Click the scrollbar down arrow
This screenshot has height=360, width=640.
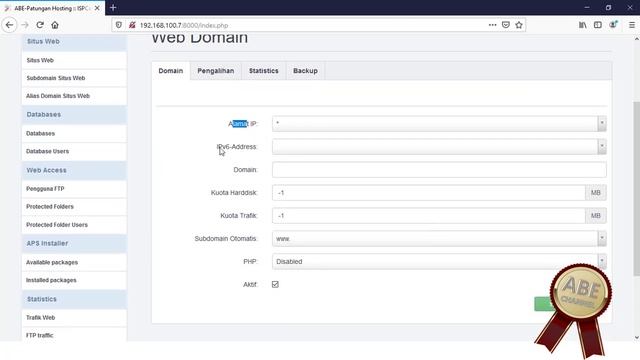coord(636,337)
